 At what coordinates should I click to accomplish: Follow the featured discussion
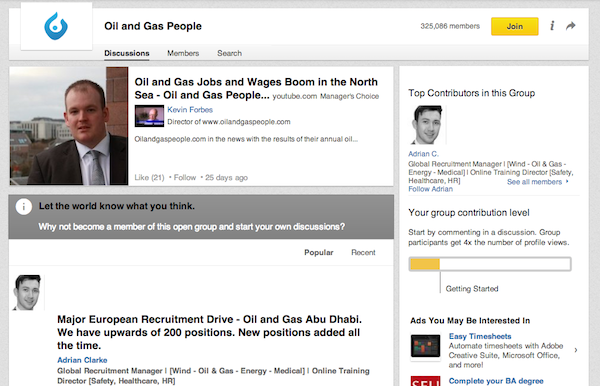[x=185, y=178]
